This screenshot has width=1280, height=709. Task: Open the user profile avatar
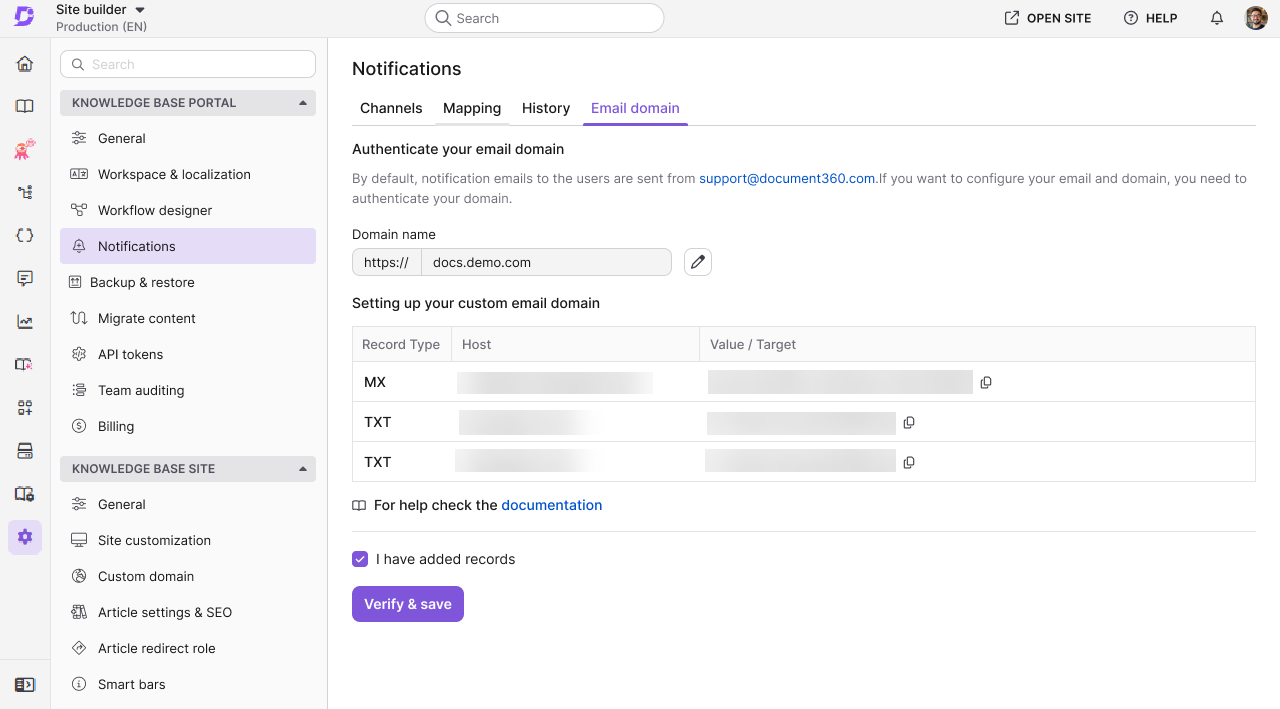1256,18
